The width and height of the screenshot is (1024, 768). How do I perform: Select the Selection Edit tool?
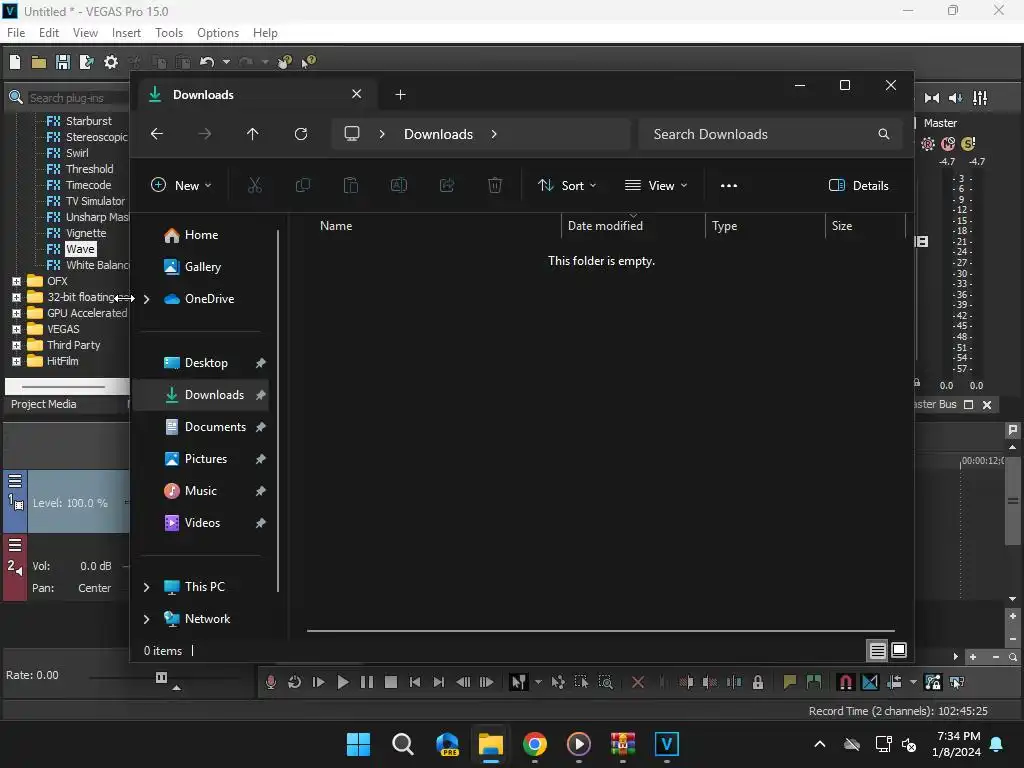point(581,682)
